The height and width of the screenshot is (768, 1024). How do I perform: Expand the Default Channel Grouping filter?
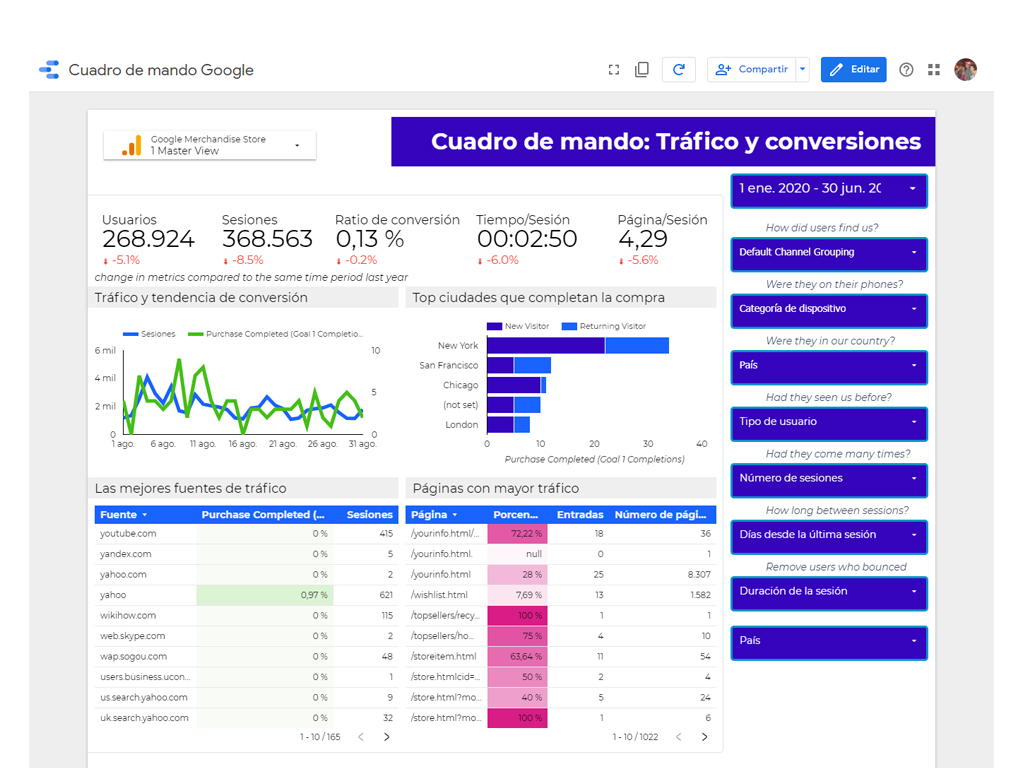[828, 253]
